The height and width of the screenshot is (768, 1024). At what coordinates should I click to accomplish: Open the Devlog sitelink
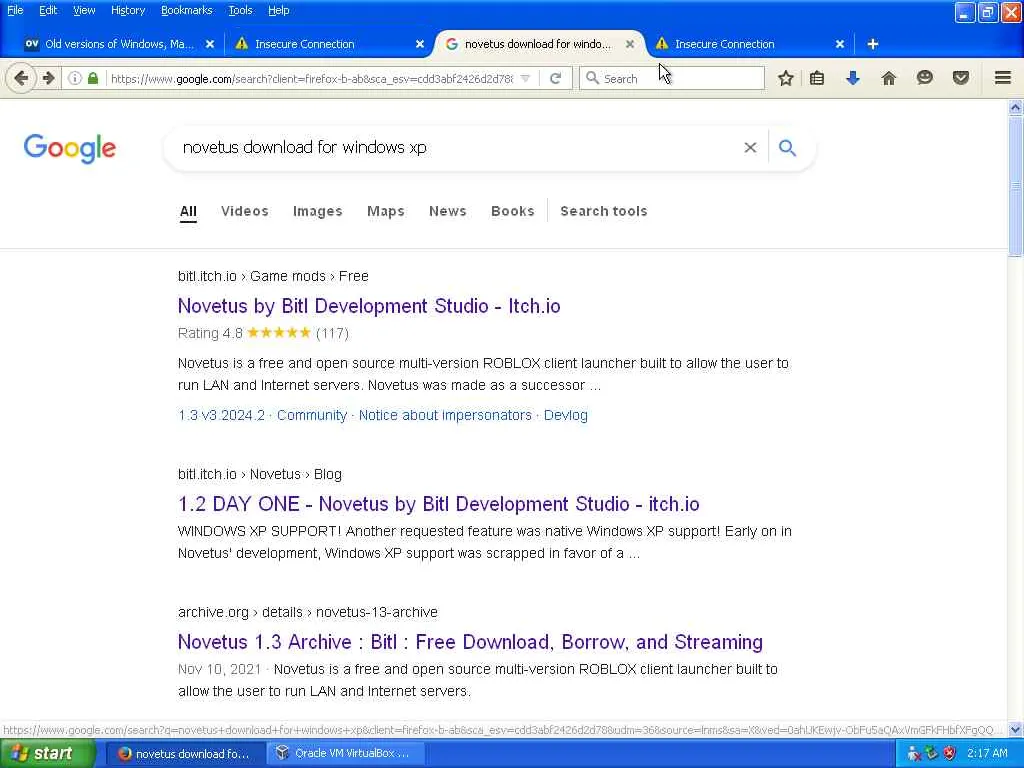click(x=566, y=415)
